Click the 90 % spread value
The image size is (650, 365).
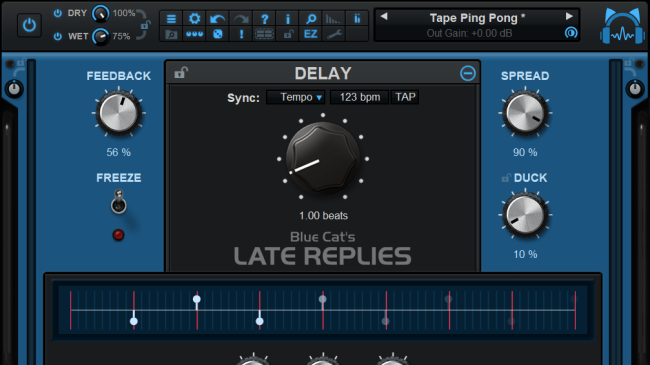tap(525, 152)
